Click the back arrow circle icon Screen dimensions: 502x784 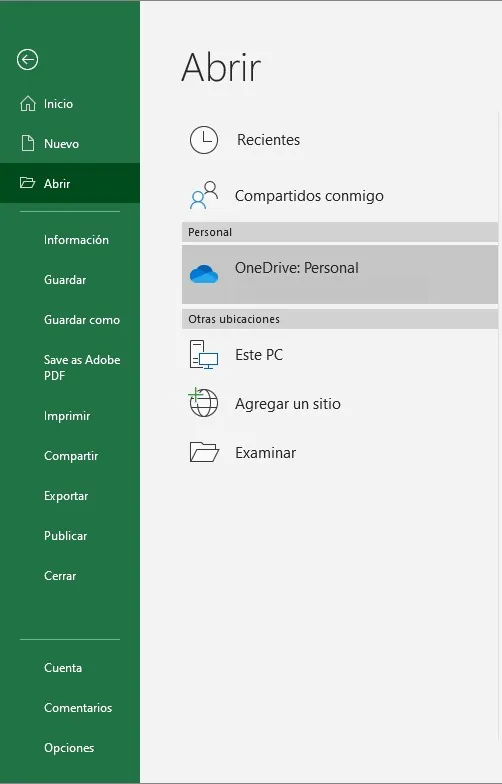27,60
